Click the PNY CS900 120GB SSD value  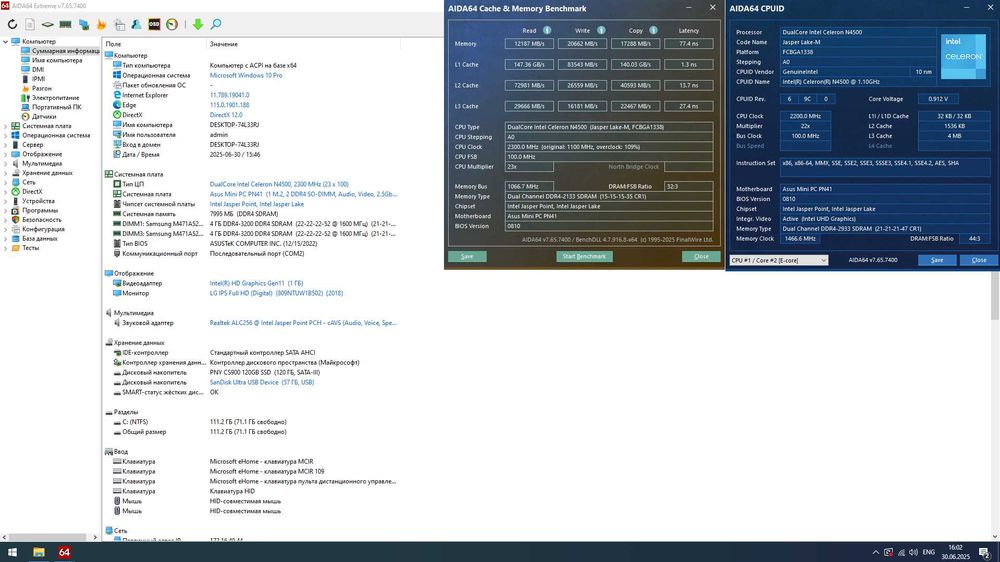[x=265, y=373]
